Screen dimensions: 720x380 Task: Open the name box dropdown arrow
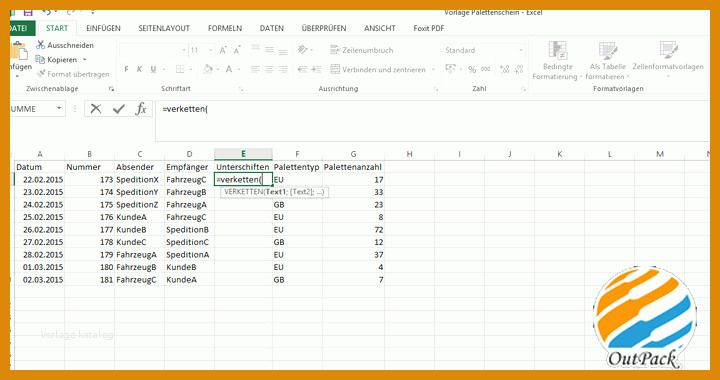click(59, 109)
